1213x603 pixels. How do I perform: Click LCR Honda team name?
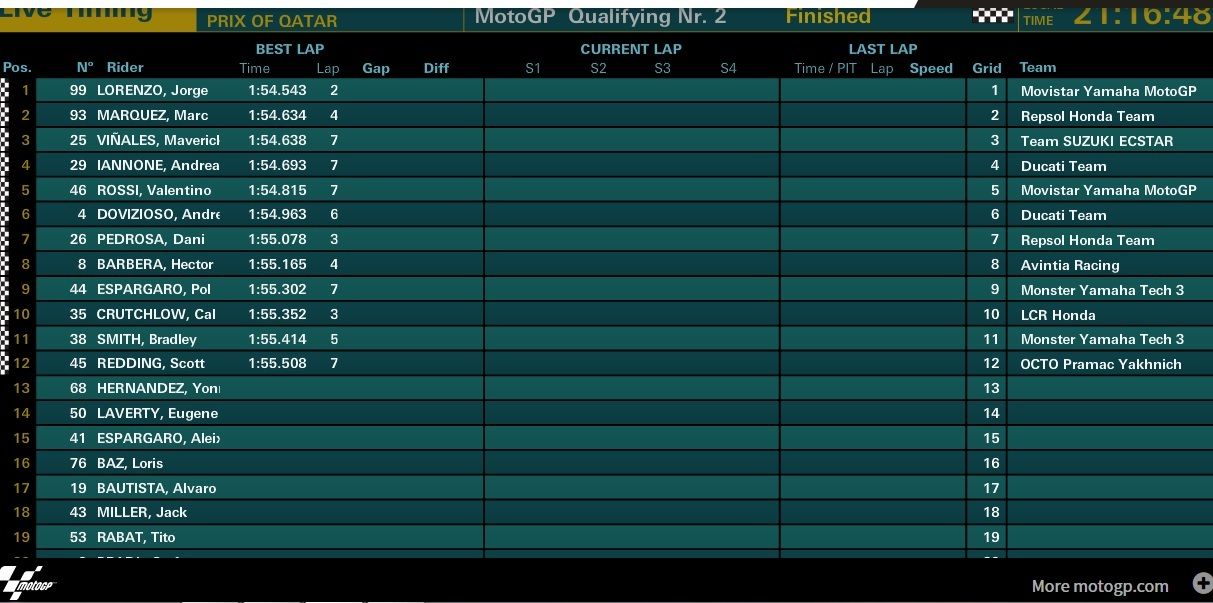coord(1058,316)
